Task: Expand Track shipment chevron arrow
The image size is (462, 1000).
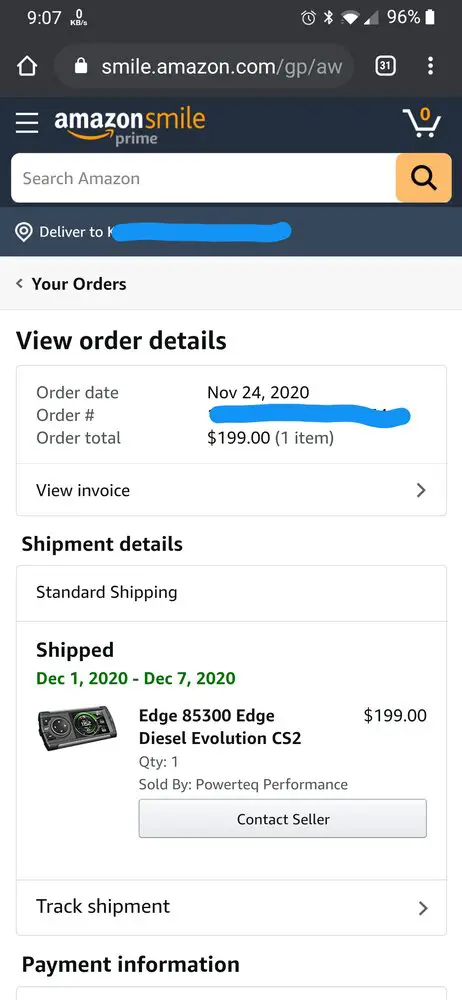Action: (x=422, y=908)
